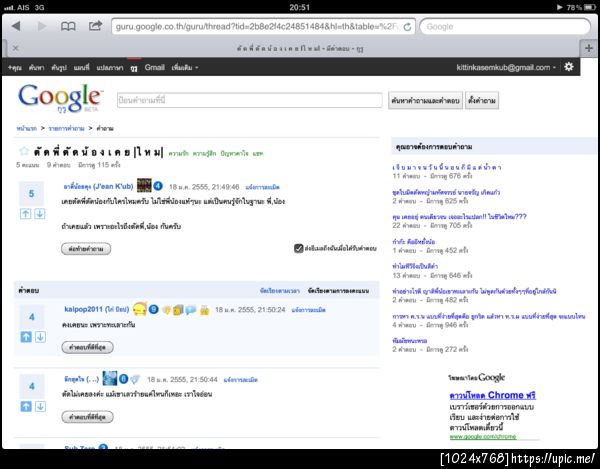Tap the Safari forward arrow

(x=42, y=26)
